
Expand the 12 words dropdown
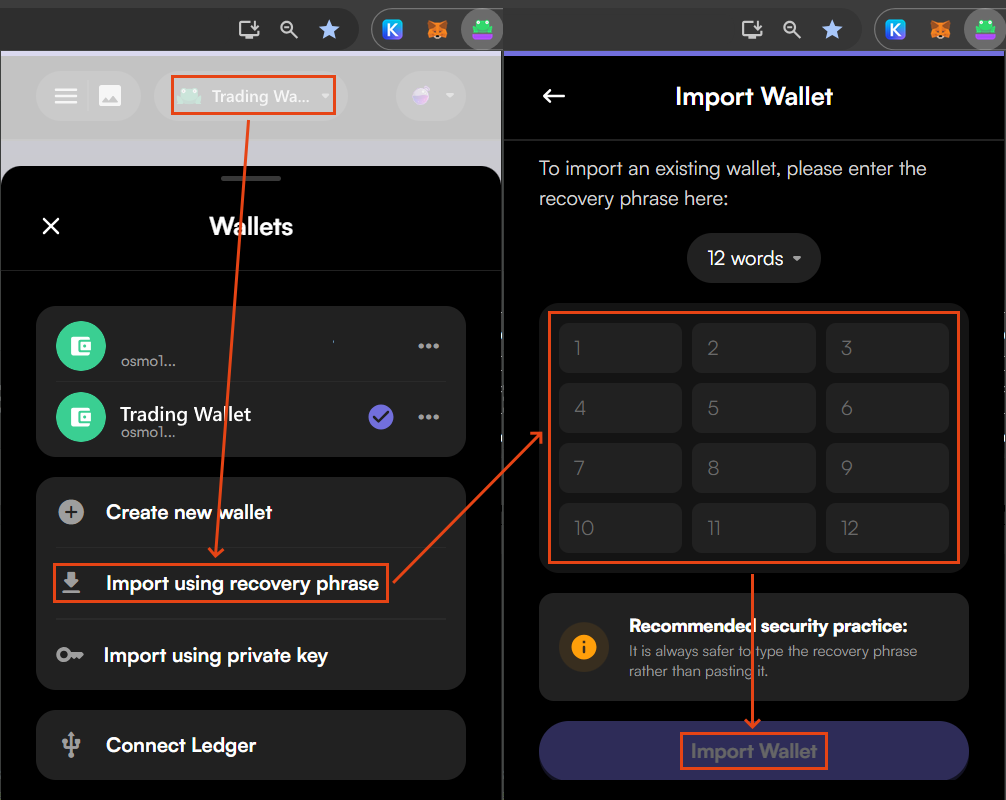click(753, 258)
